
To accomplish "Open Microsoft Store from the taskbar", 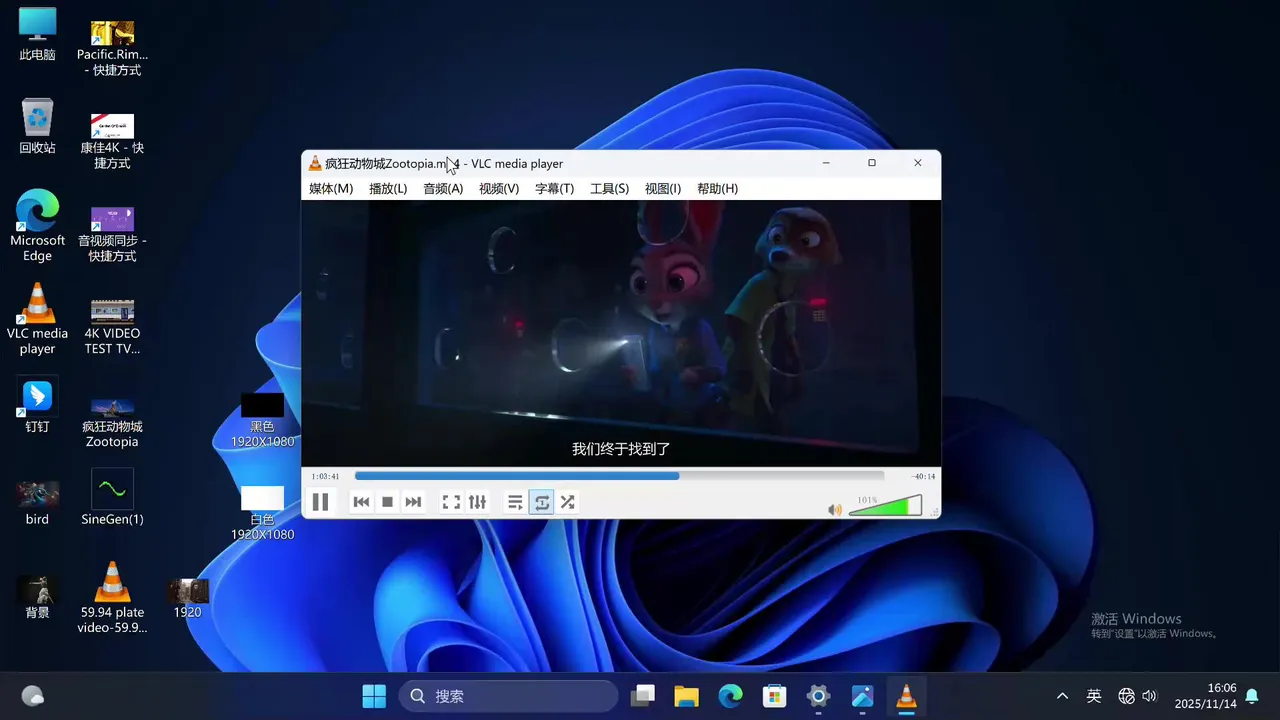I will pos(774,696).
